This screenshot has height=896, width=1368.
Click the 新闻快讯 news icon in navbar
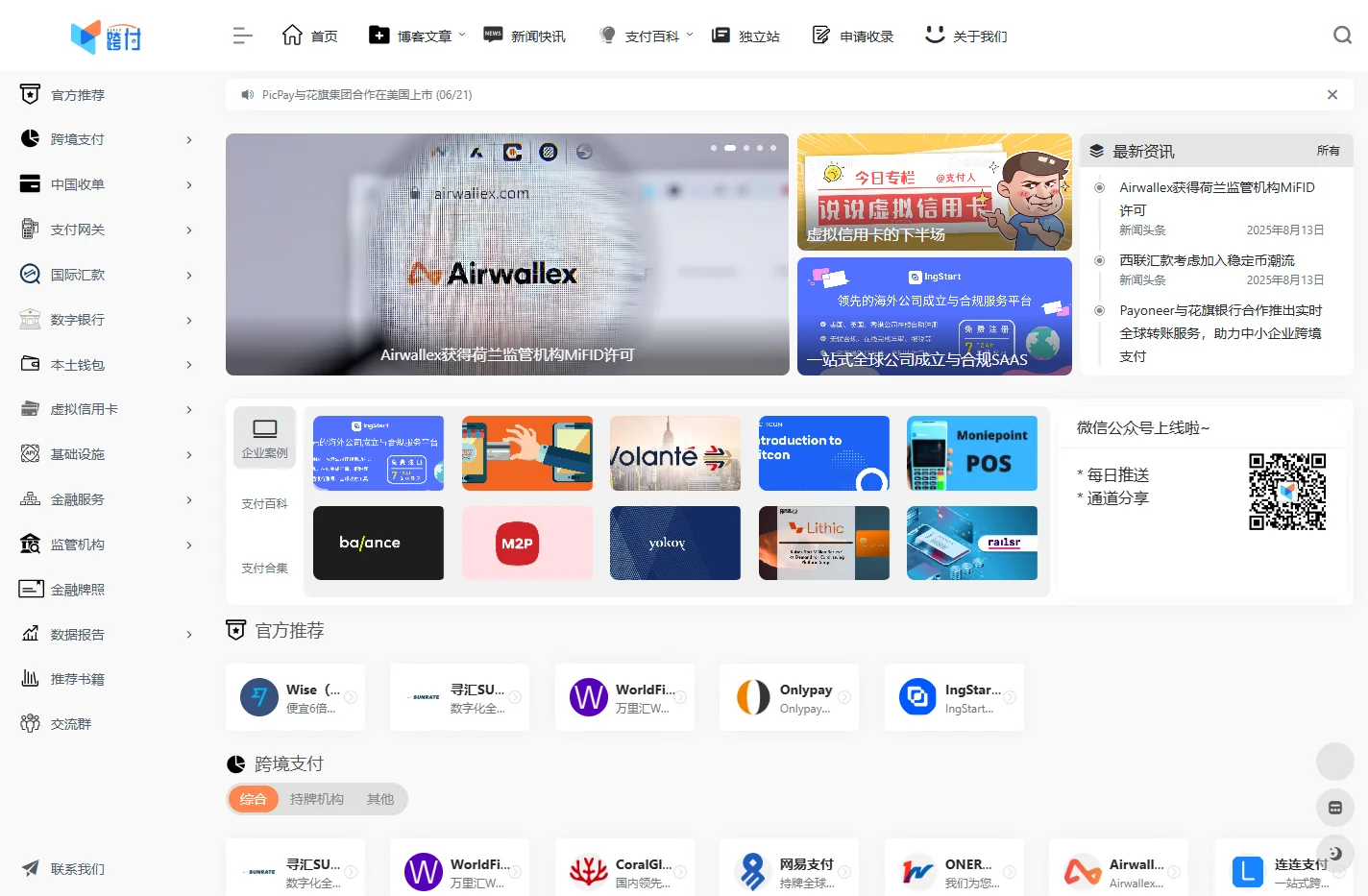[493, 35]
